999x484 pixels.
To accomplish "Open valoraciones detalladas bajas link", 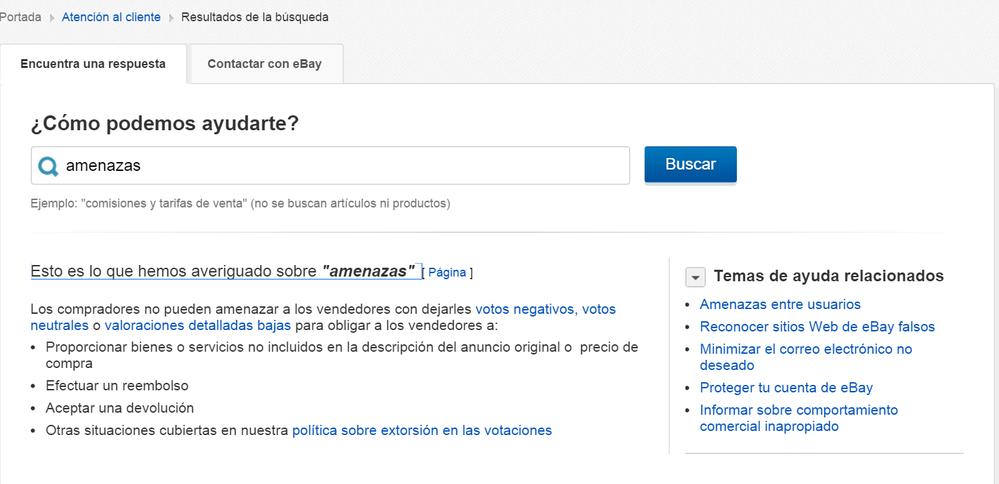I will pyautogui.click(x=198, y=325).
